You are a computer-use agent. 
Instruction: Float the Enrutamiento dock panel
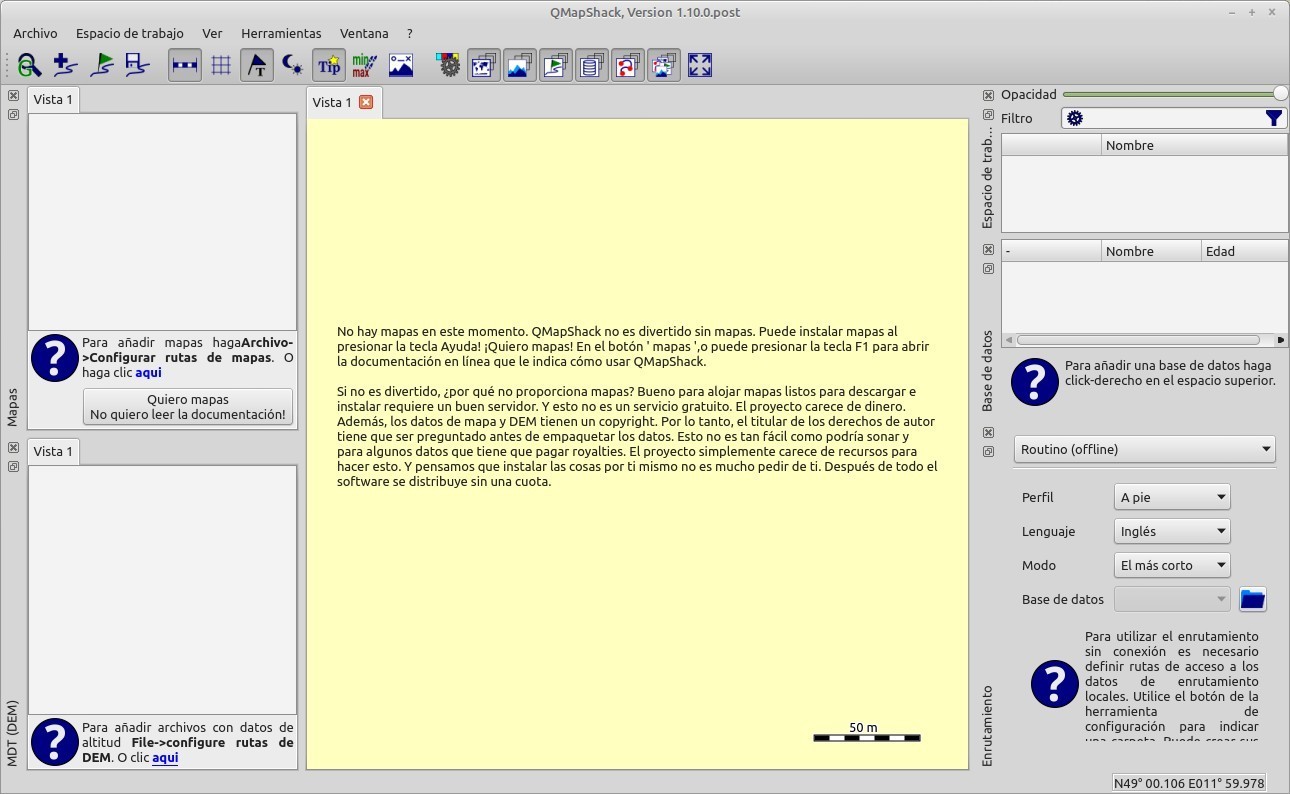[988, 452]
